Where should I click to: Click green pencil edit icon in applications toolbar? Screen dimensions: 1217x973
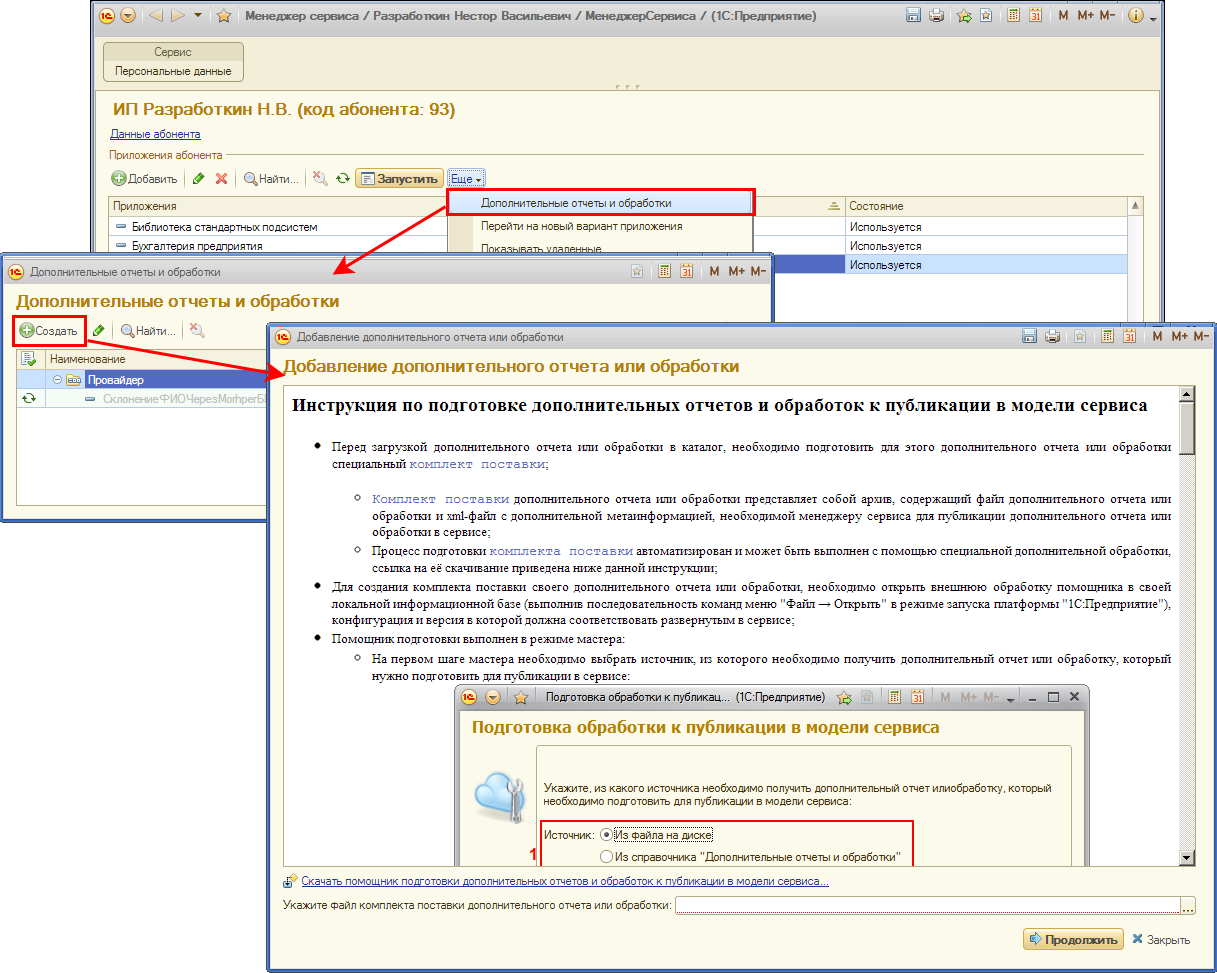tap(198, 179)
